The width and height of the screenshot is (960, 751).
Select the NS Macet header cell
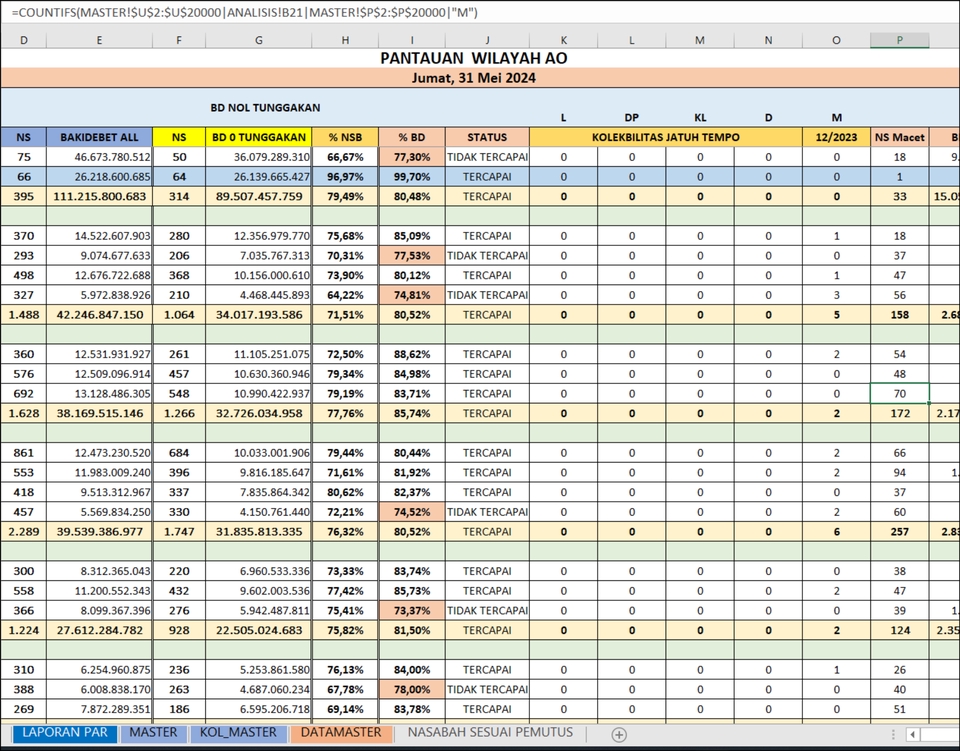[x=899, y=137]
